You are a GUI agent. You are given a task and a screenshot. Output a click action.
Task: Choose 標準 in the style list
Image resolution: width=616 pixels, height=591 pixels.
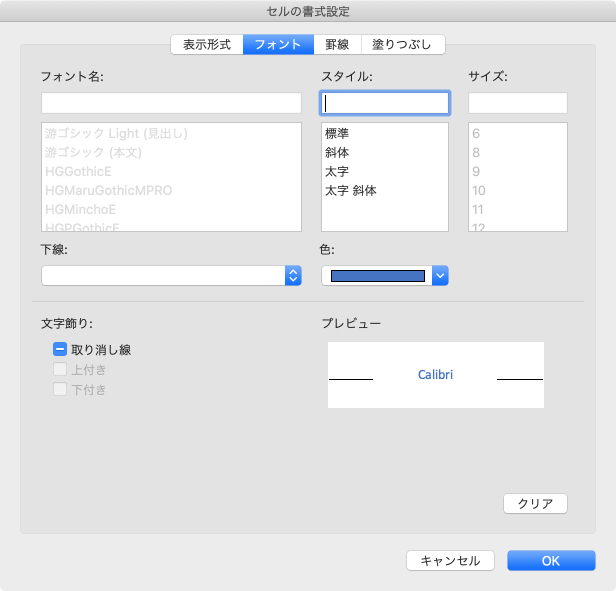pos(337,134)
